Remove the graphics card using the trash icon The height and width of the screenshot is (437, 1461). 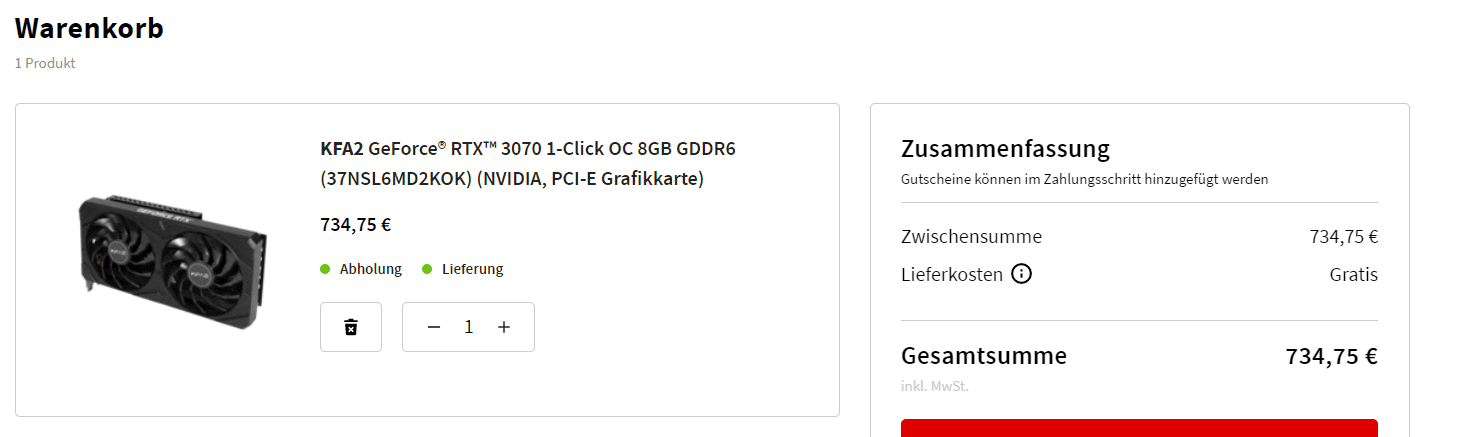351,327
